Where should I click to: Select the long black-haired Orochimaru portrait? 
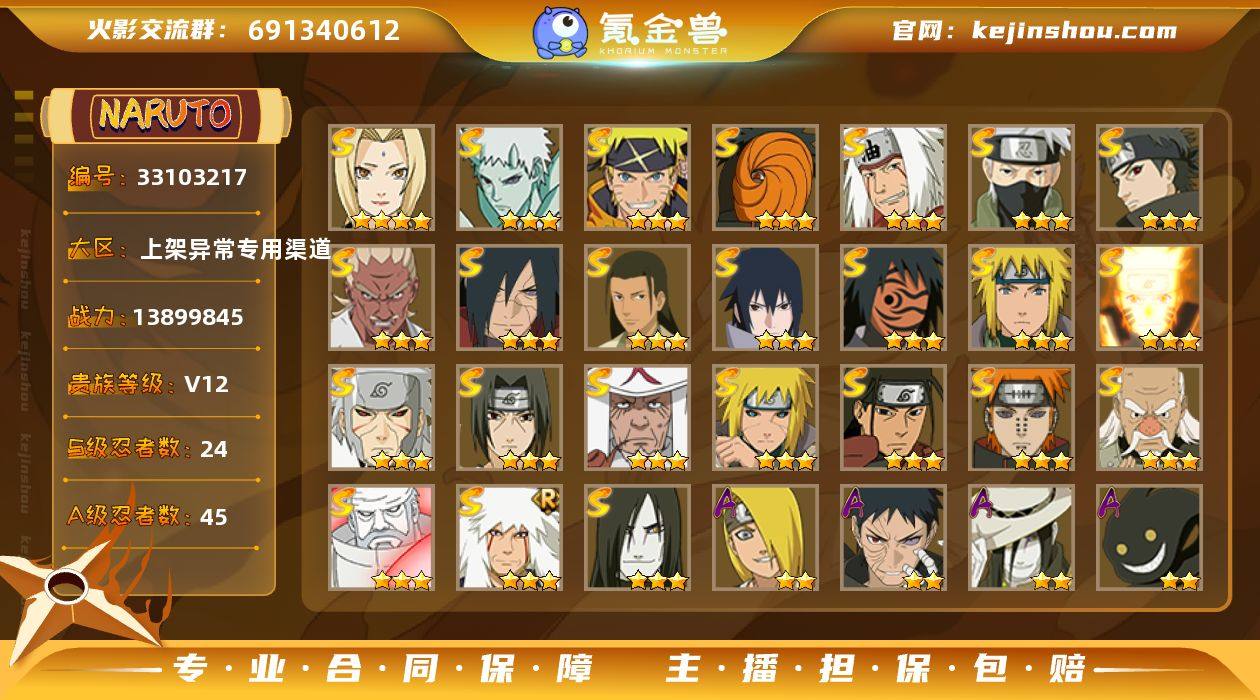637,537
